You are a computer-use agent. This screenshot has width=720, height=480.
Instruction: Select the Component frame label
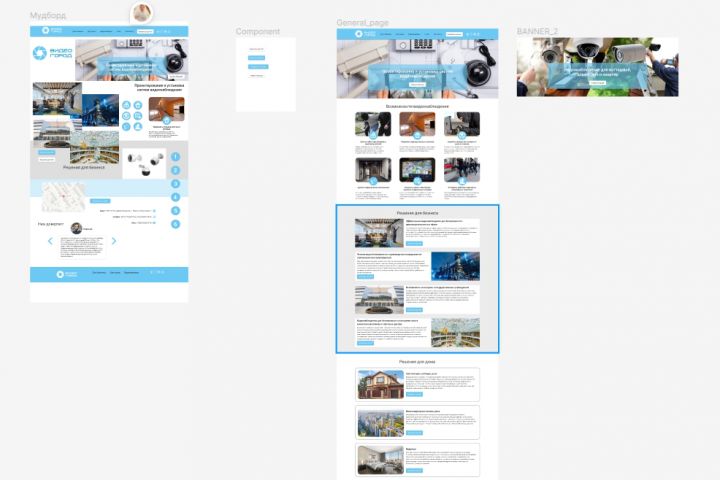click(x=258, y=31)
